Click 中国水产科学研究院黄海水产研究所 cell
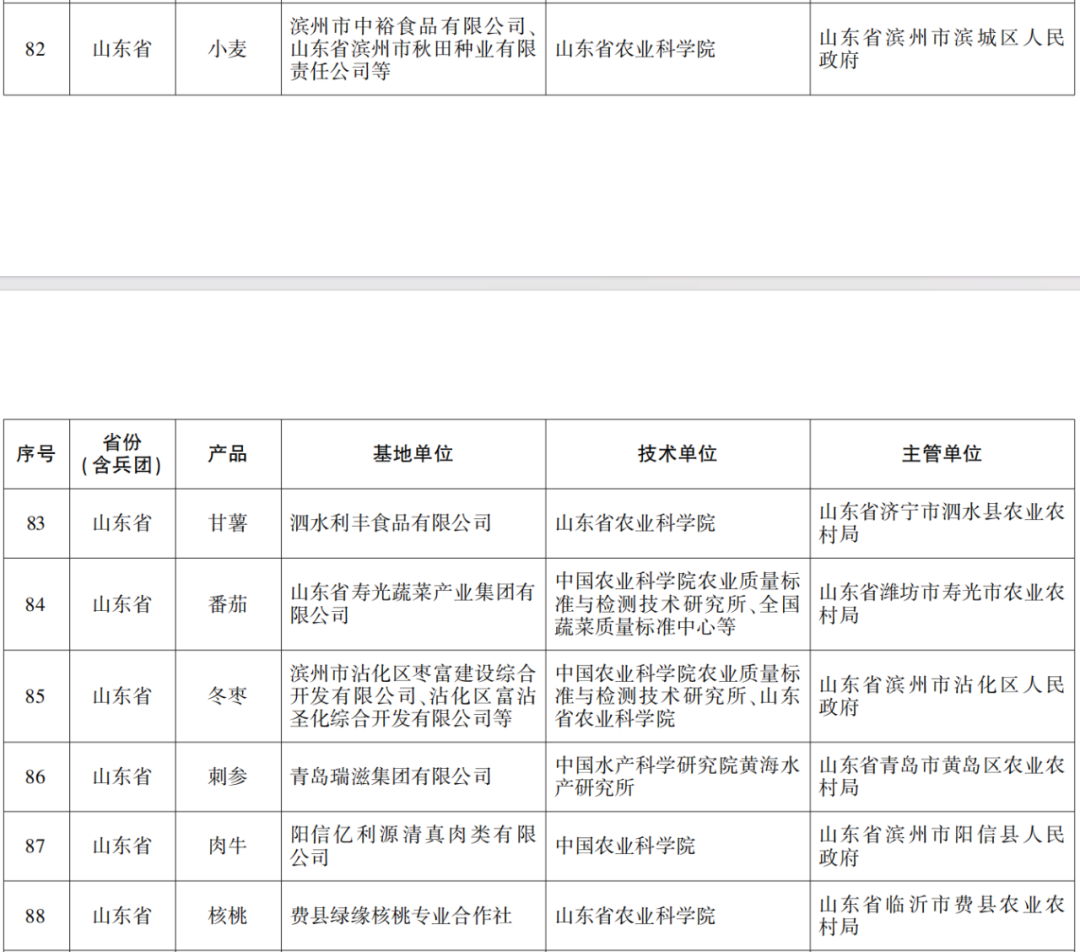 click(x=677, y=777)
